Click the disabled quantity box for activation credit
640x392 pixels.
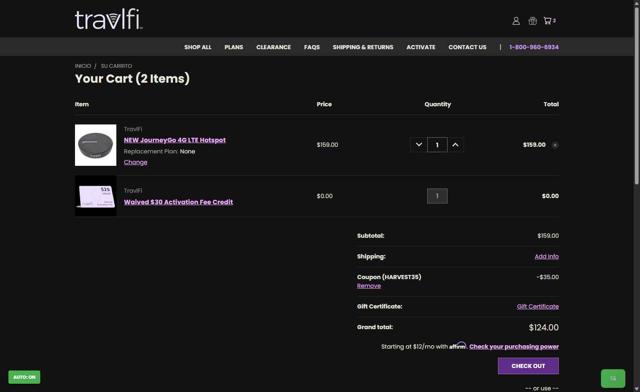pyautogui.click(x=437, y=196)
